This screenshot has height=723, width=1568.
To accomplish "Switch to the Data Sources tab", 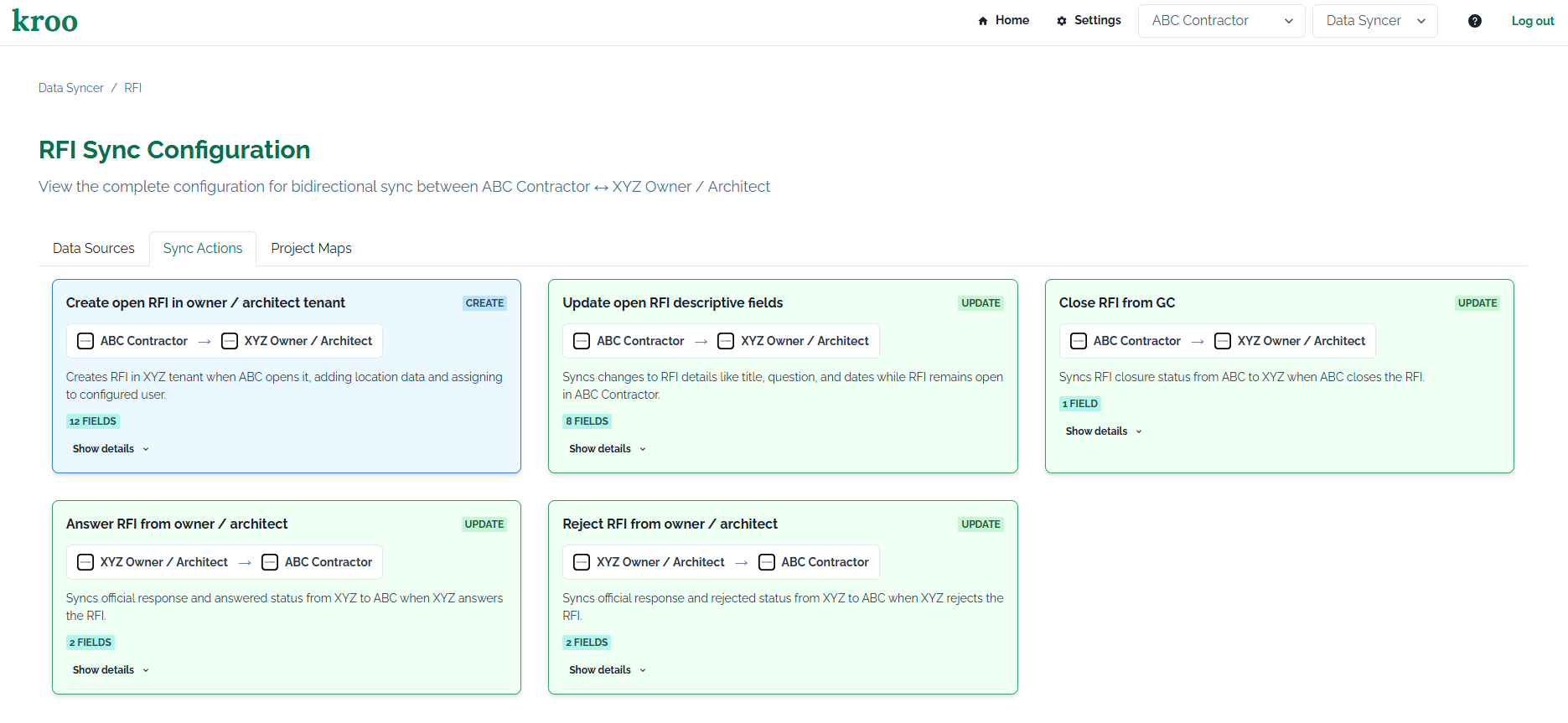I will pos(93,249).
